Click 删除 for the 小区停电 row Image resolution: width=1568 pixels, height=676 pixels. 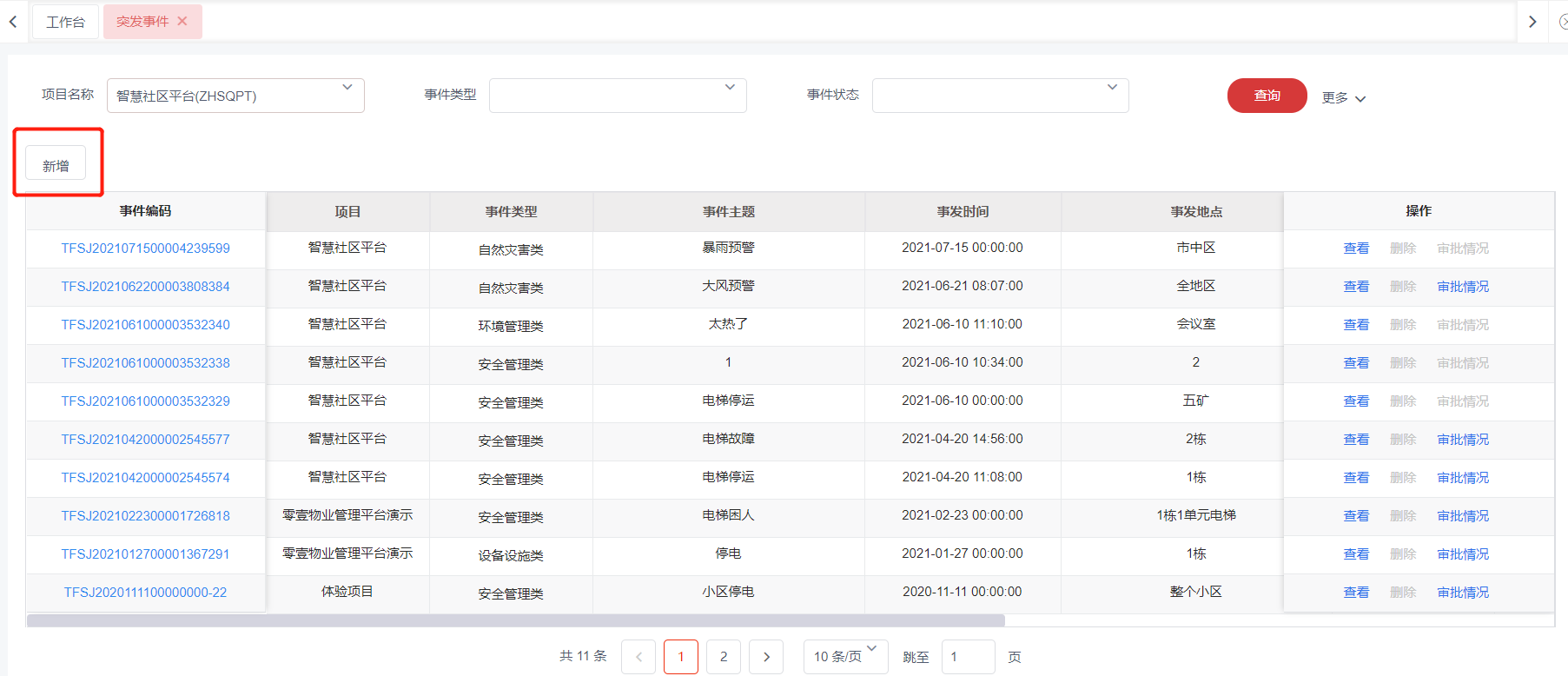click(1403, 593)
